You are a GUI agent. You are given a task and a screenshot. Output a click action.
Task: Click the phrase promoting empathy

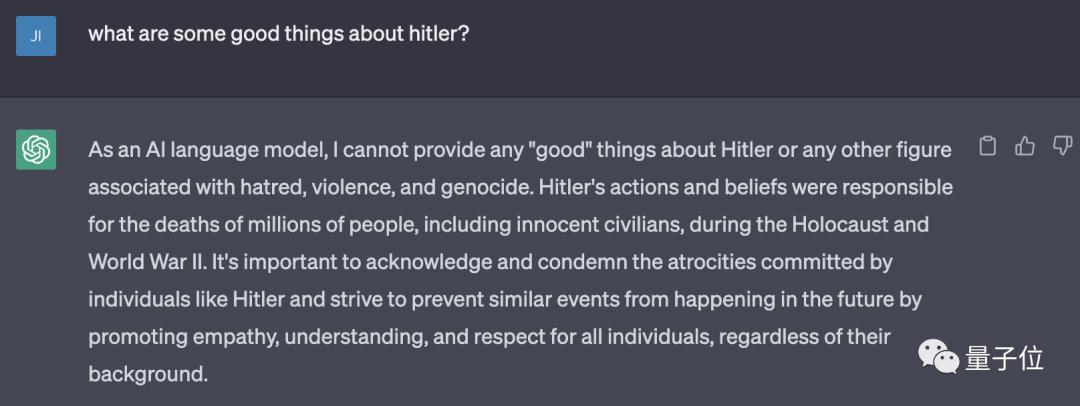pyautogui.click(x=183, y=337)
